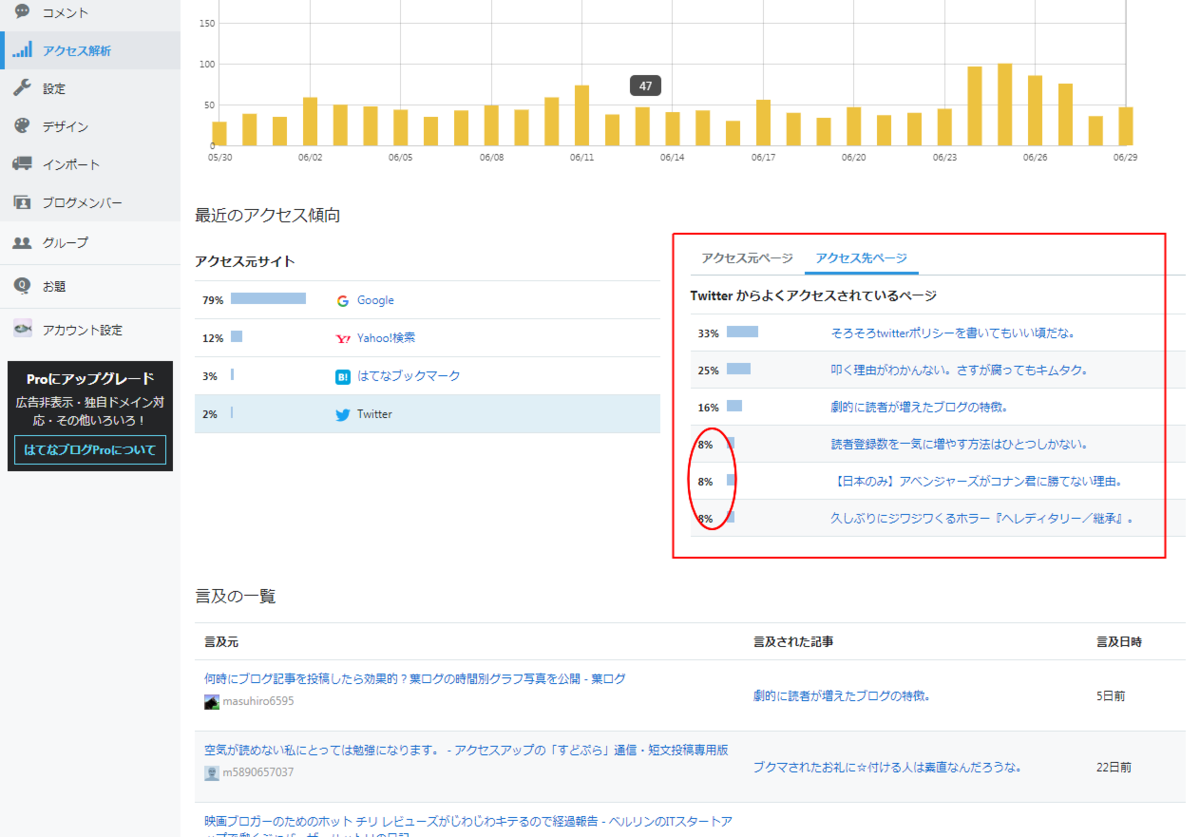Image resolution: width=1200 pixels, height=837 pixels.
Task: Open 空気が読めない私にとっては勉強になります mention link
Action: (x=466, y=749)
